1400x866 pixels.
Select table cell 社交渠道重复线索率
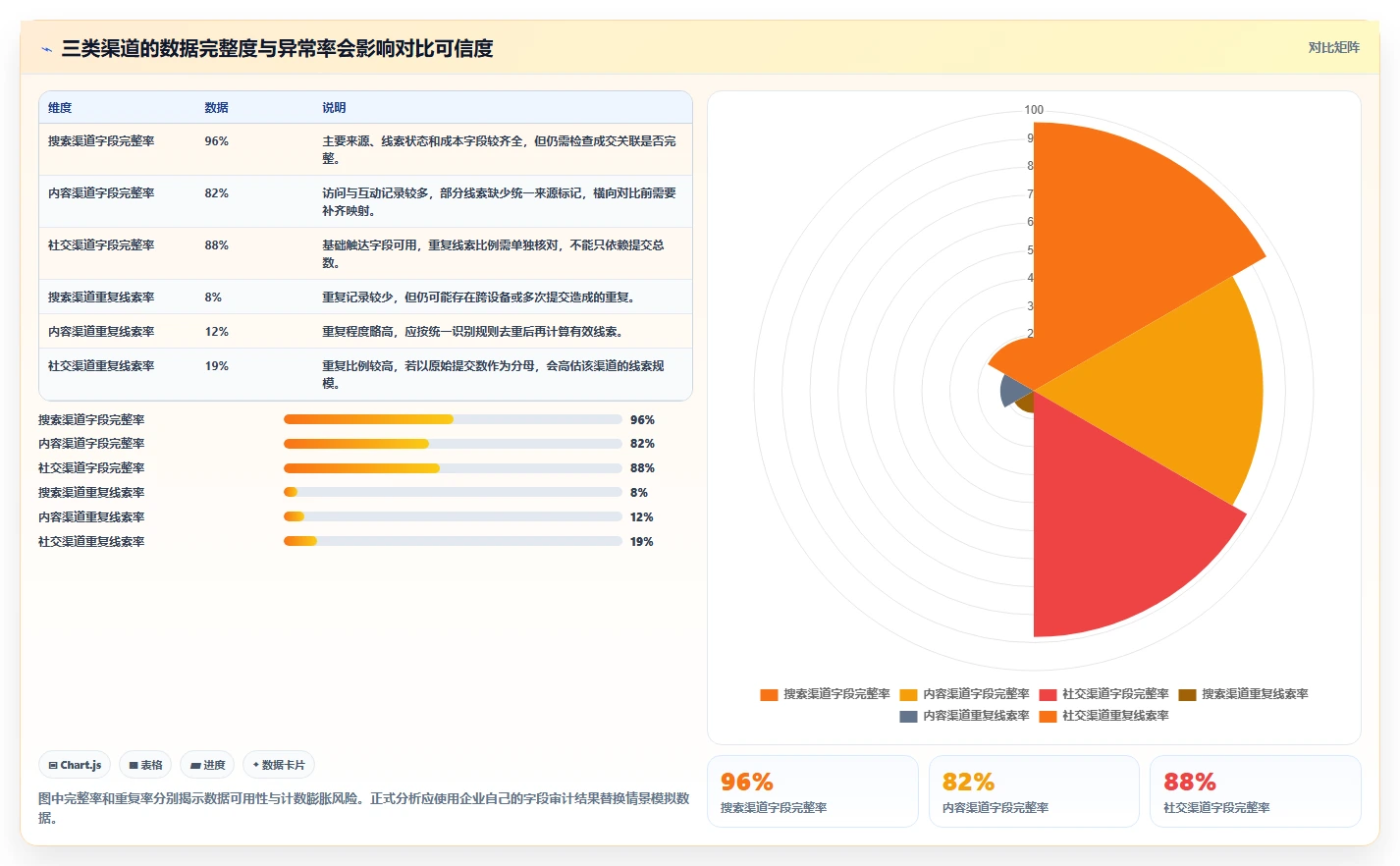pos(101,366)
